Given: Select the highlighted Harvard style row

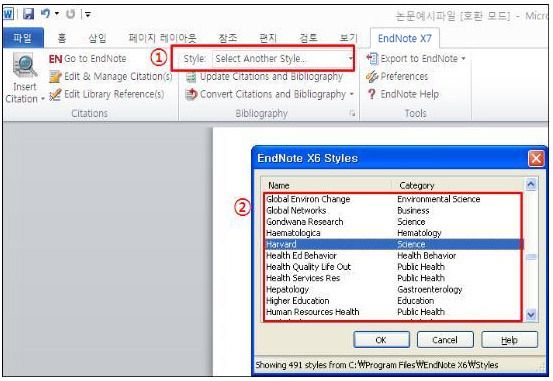Looking at the screenshot, I should [x=392, y=244].
